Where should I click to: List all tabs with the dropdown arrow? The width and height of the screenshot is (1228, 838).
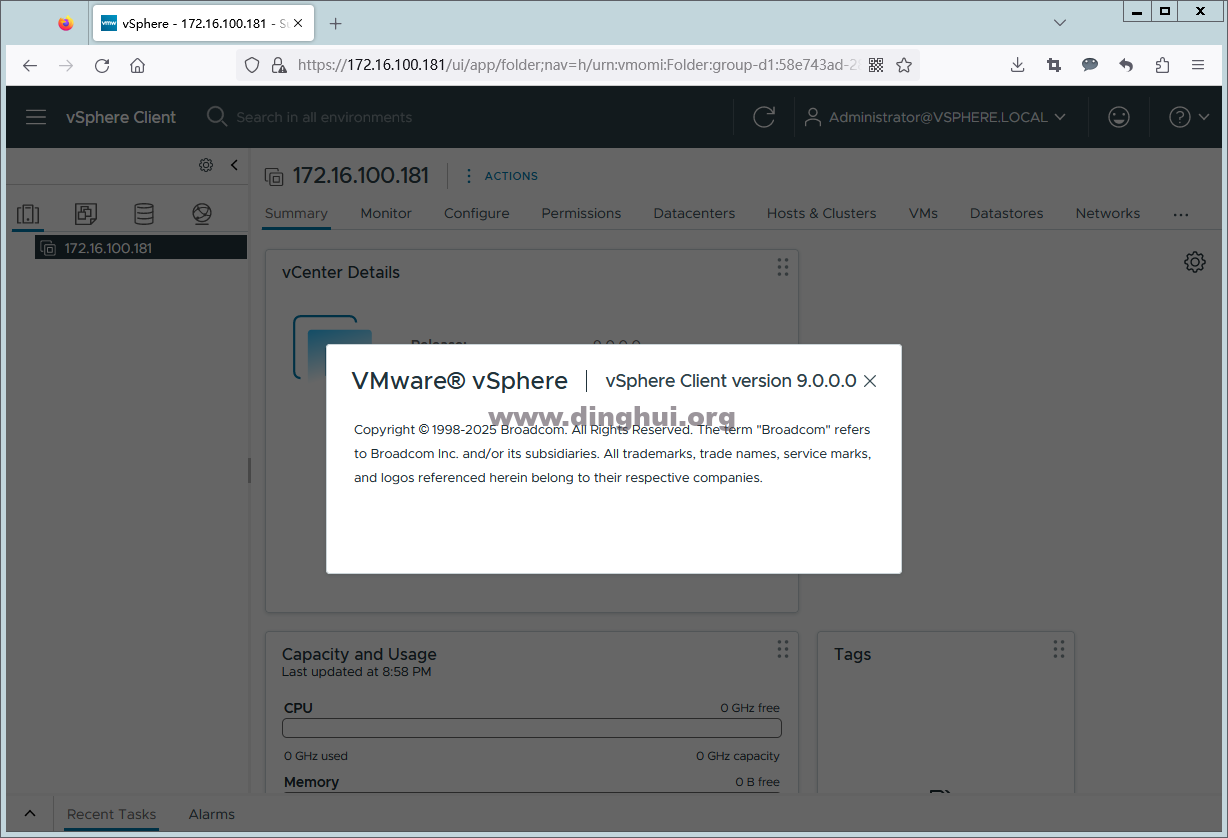(1060, 22)
